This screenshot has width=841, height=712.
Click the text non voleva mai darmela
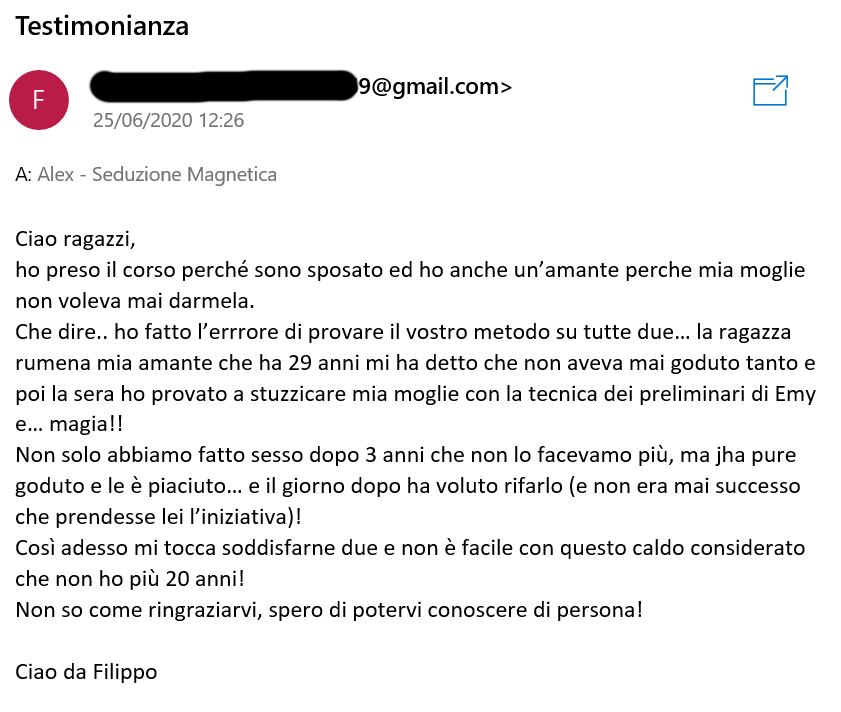pos(135,301)
